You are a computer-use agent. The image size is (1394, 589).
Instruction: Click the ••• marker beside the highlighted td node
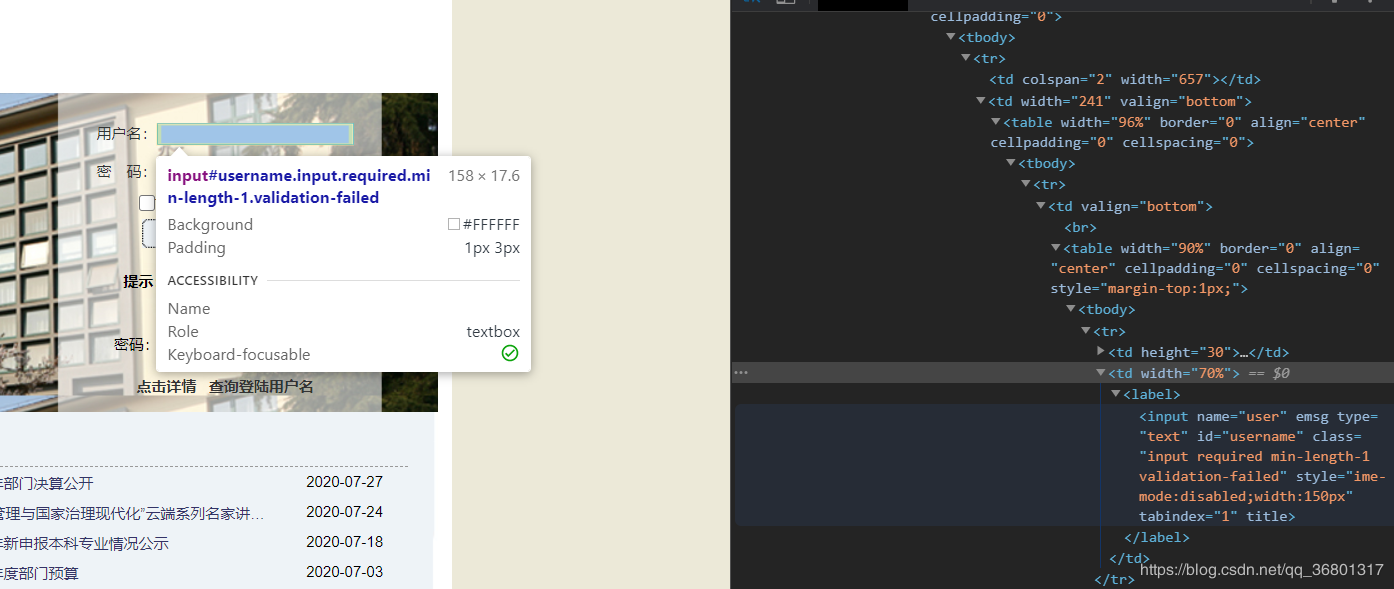[x=741, y=372]
